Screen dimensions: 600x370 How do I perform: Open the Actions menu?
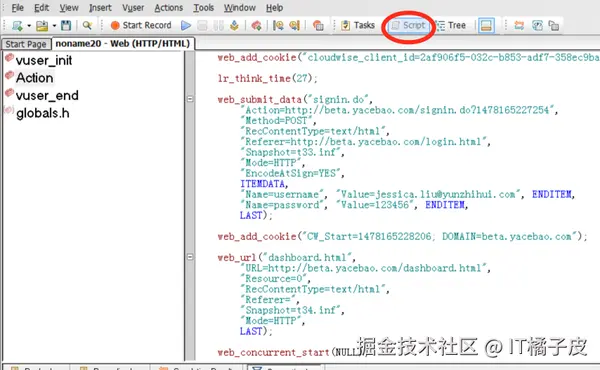169,8
